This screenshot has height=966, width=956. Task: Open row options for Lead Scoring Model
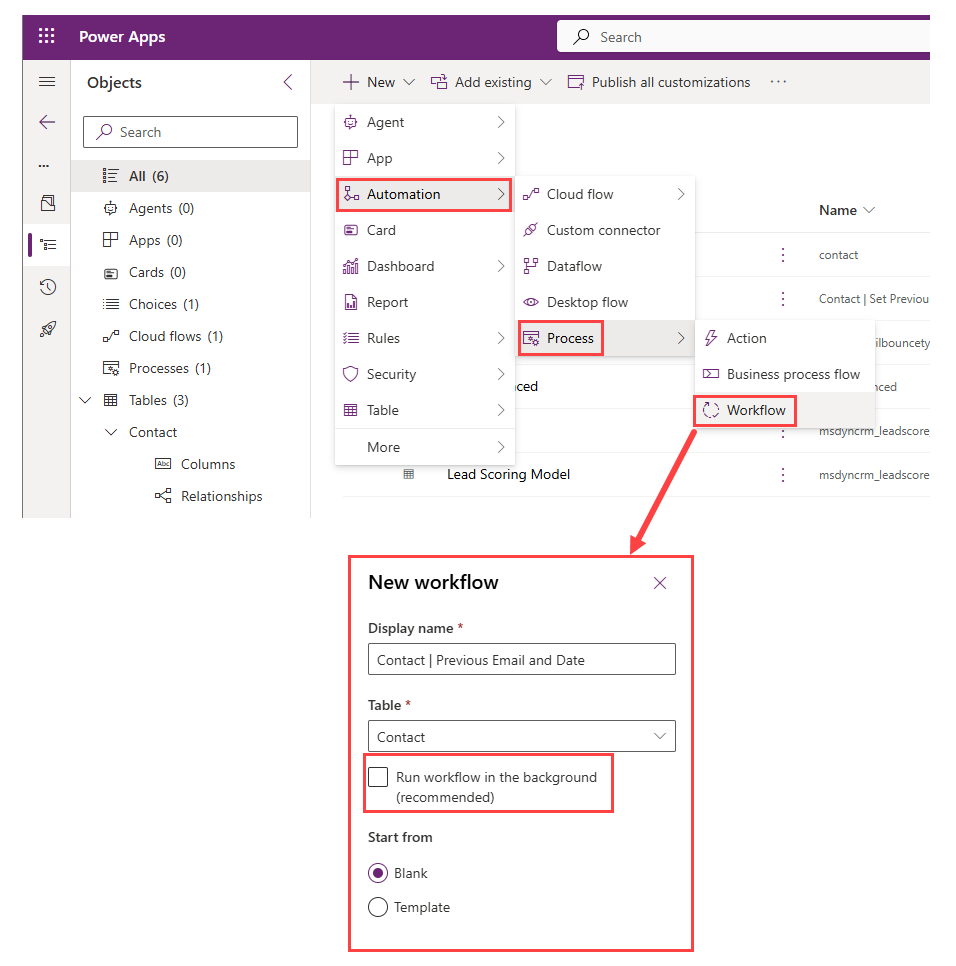[x=783, y=475]
